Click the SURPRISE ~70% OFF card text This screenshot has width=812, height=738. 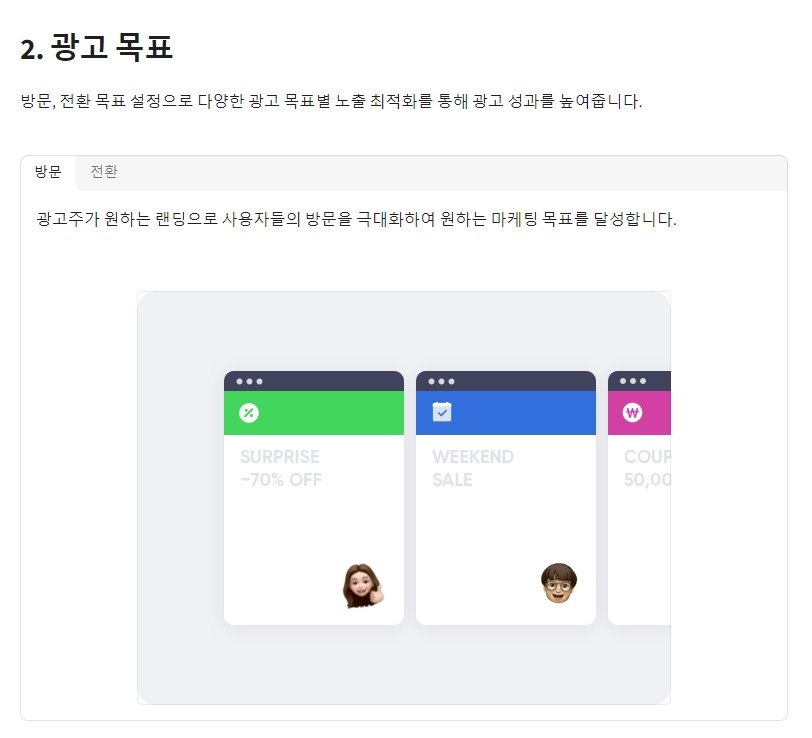coord(281,468)
